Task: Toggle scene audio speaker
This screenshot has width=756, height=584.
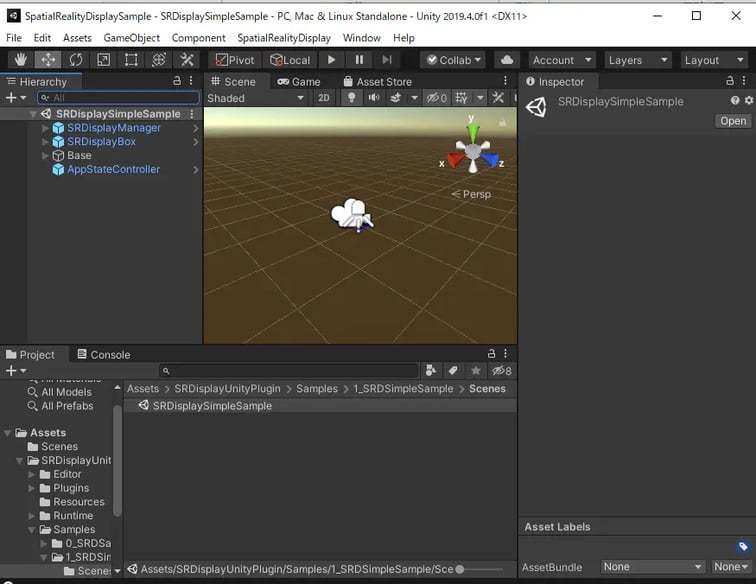Action: pos(374,98)
